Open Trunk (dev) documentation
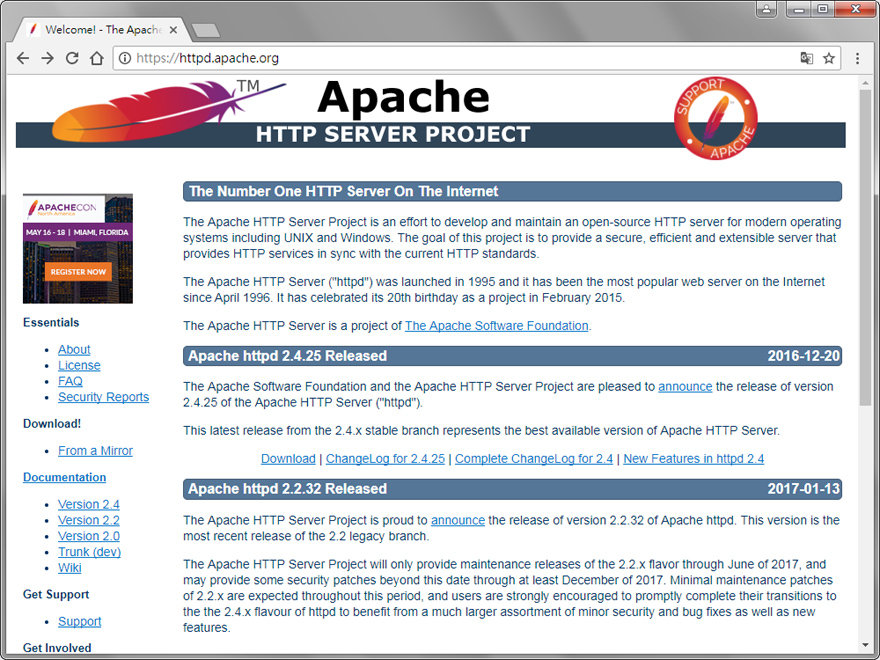The image size is (880, 660). 89,552
